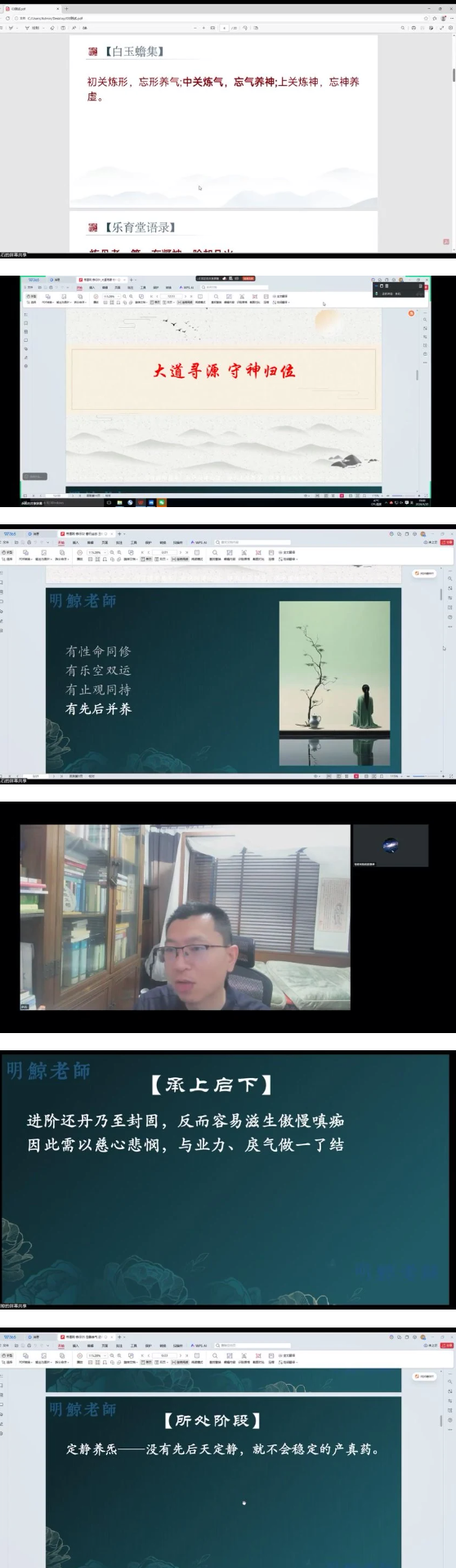Click the line starting 定静养炁

click(x=223, y=1449)
